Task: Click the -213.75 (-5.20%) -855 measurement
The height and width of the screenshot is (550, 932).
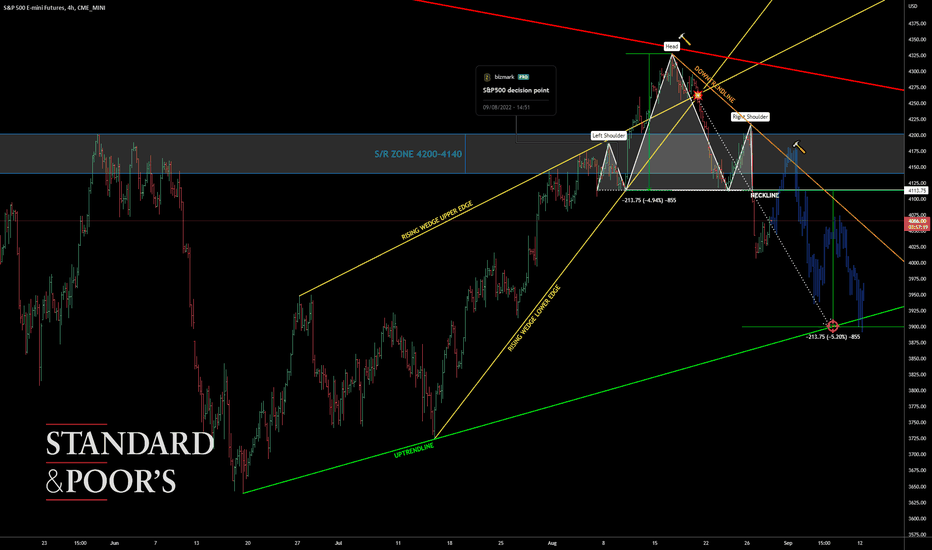Action: (x=833, y=337)
